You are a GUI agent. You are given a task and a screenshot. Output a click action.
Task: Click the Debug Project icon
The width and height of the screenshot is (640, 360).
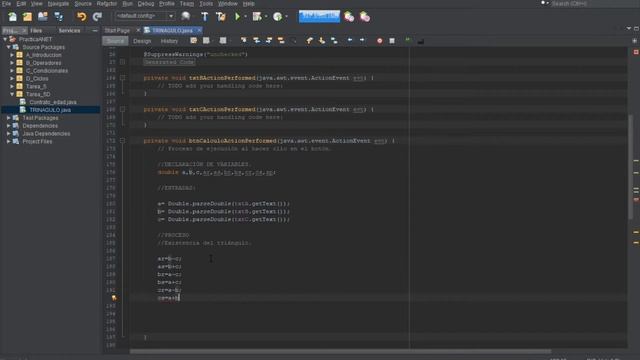[x=257, y=16]
